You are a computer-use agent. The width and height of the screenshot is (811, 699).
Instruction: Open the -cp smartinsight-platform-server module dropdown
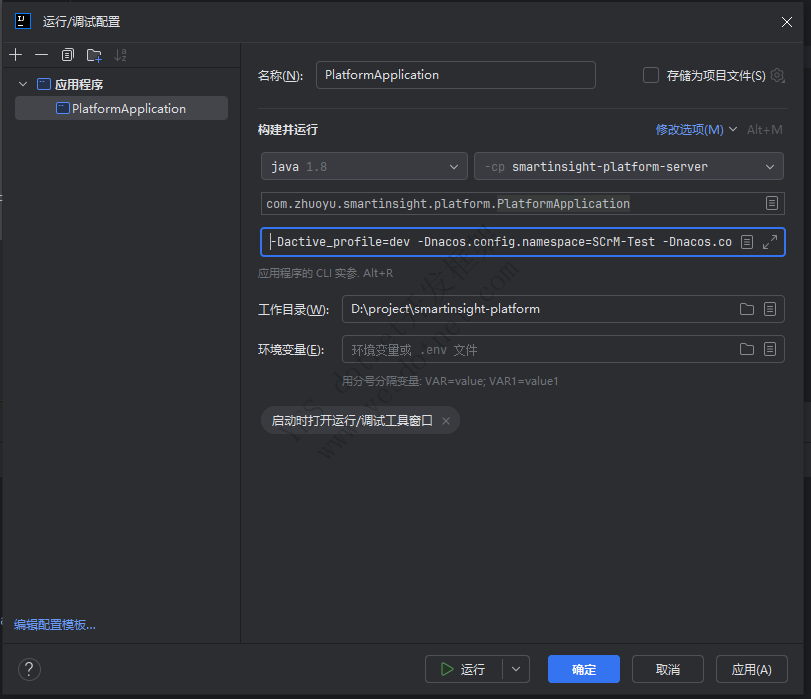(628, 167)
